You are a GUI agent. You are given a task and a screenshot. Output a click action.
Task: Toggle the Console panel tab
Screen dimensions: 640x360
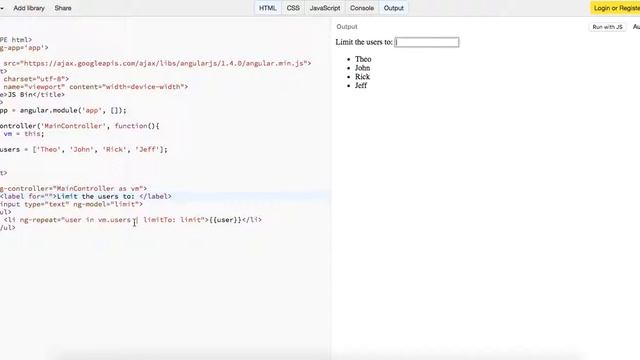tap(362, 8)
